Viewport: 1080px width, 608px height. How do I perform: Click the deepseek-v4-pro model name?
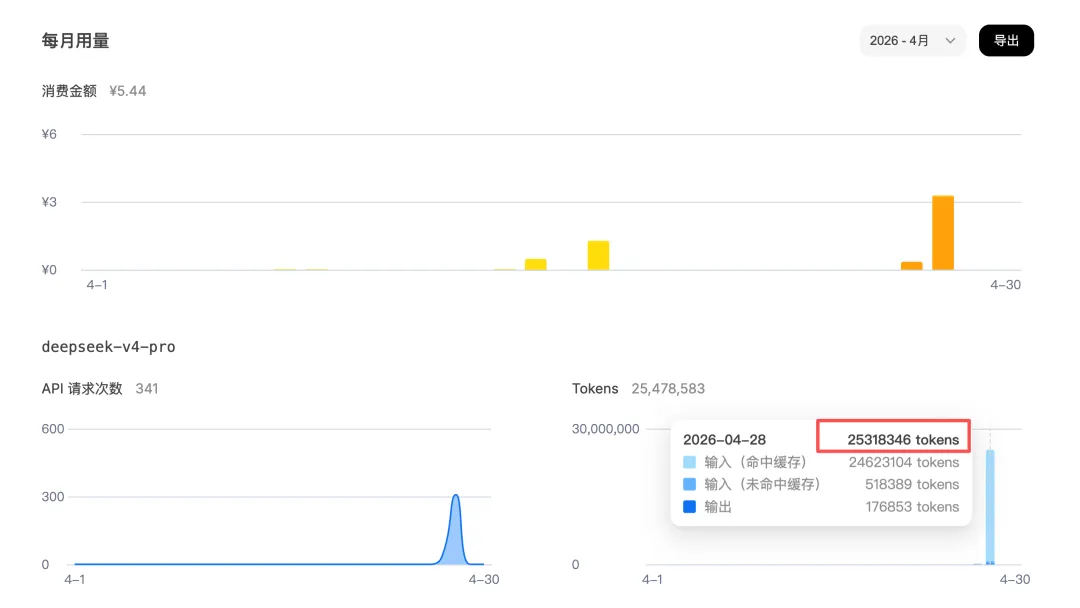coord(108,347)
